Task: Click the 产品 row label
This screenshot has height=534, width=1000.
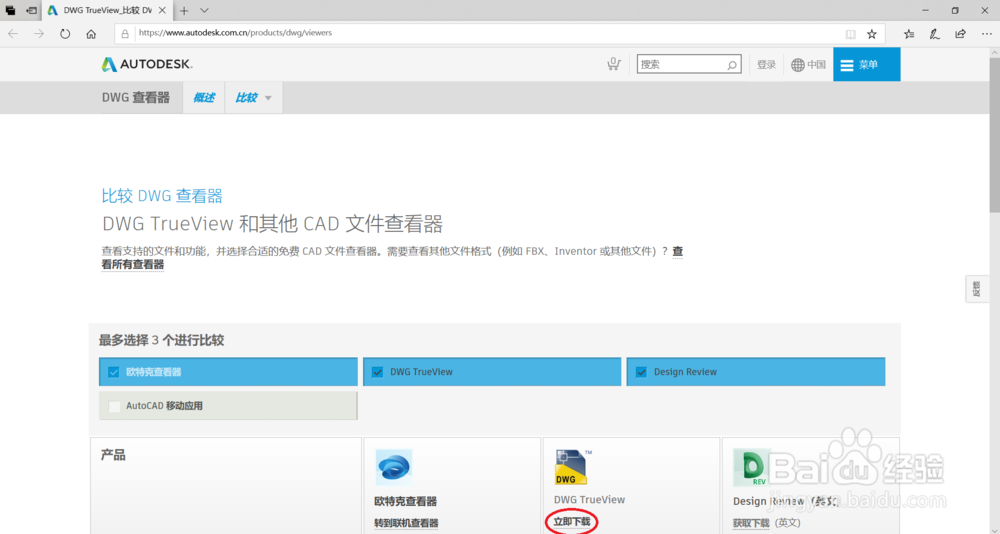Action: coord(113,455)
